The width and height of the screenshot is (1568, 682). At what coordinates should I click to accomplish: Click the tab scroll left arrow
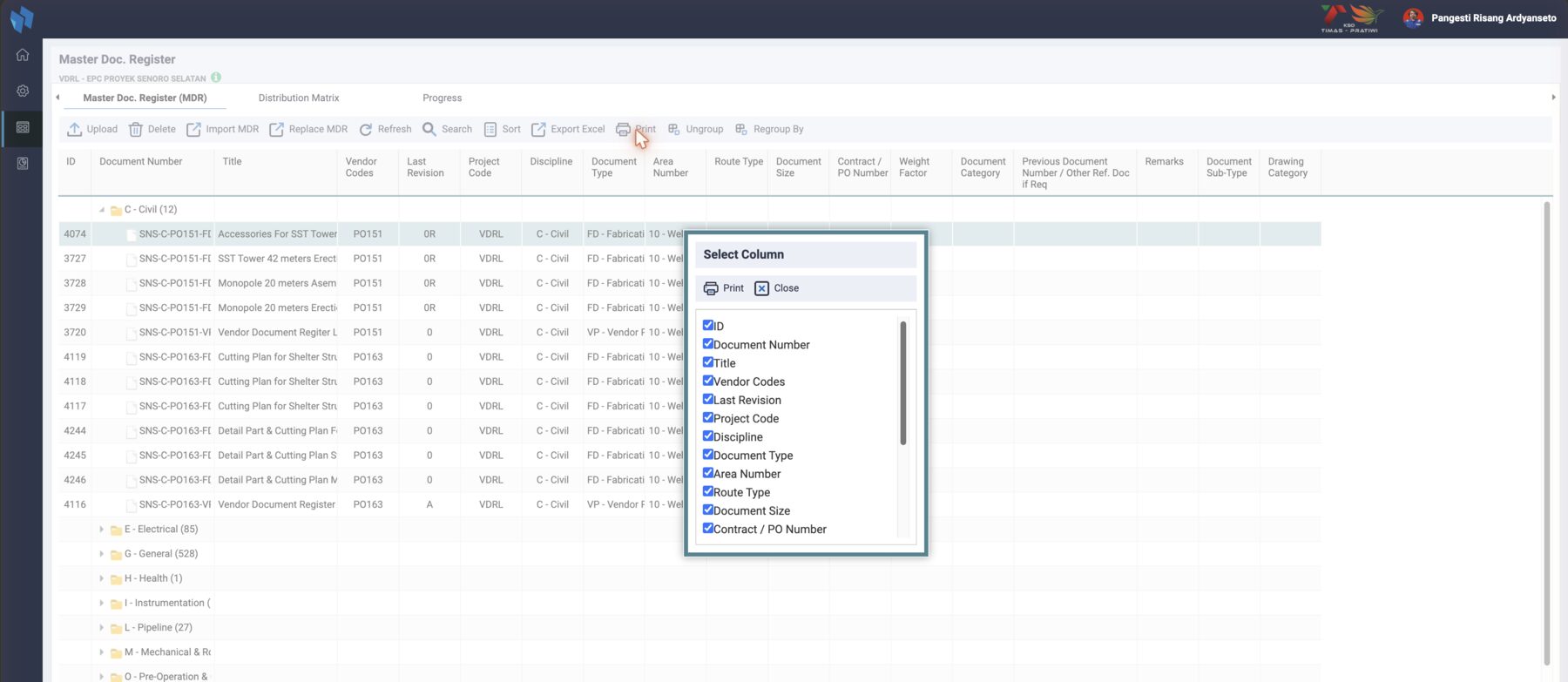(57, 98)
